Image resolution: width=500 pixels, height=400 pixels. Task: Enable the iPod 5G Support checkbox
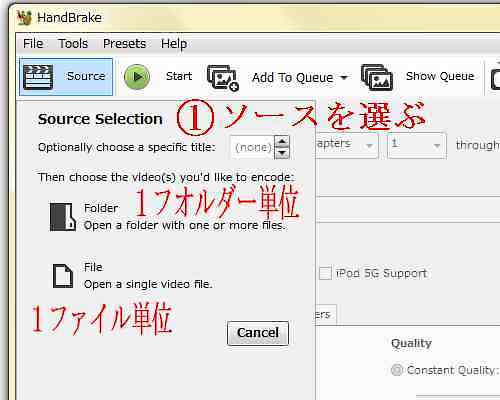(325, 273)
